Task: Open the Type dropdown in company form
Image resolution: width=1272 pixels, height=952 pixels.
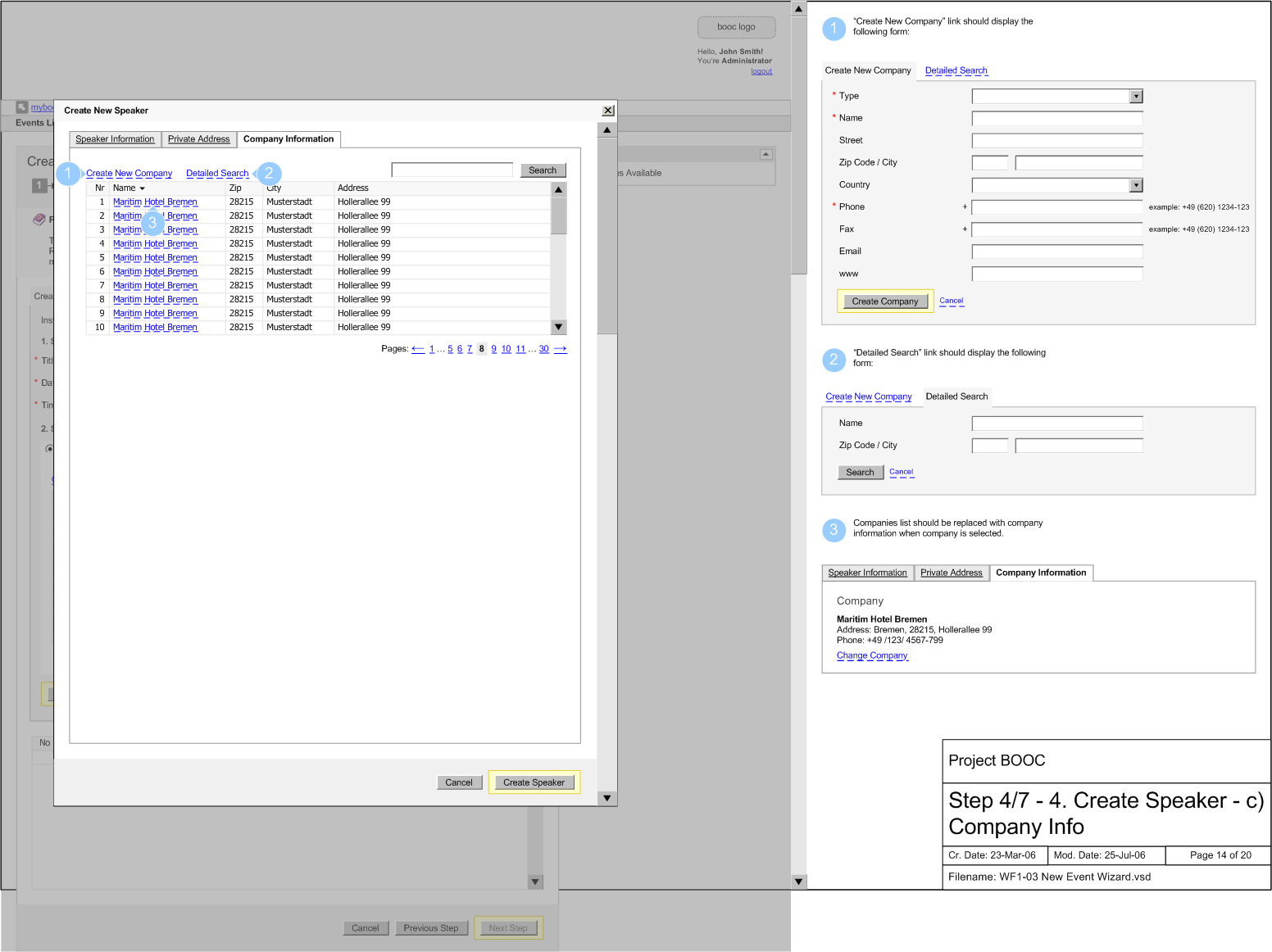Action: [1136, 97]
